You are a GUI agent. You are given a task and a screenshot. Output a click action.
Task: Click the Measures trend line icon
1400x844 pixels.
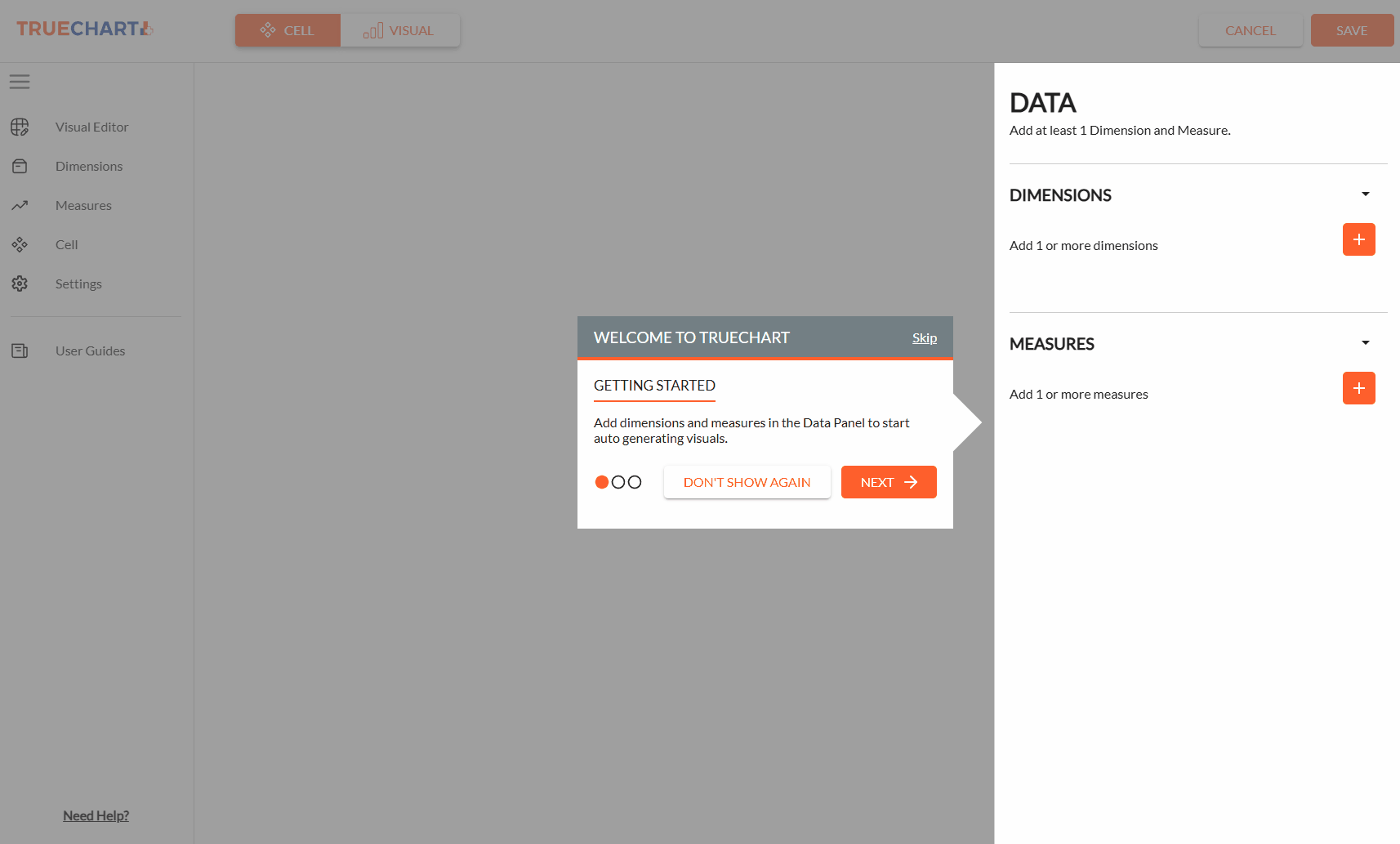(x=20, y=205)
